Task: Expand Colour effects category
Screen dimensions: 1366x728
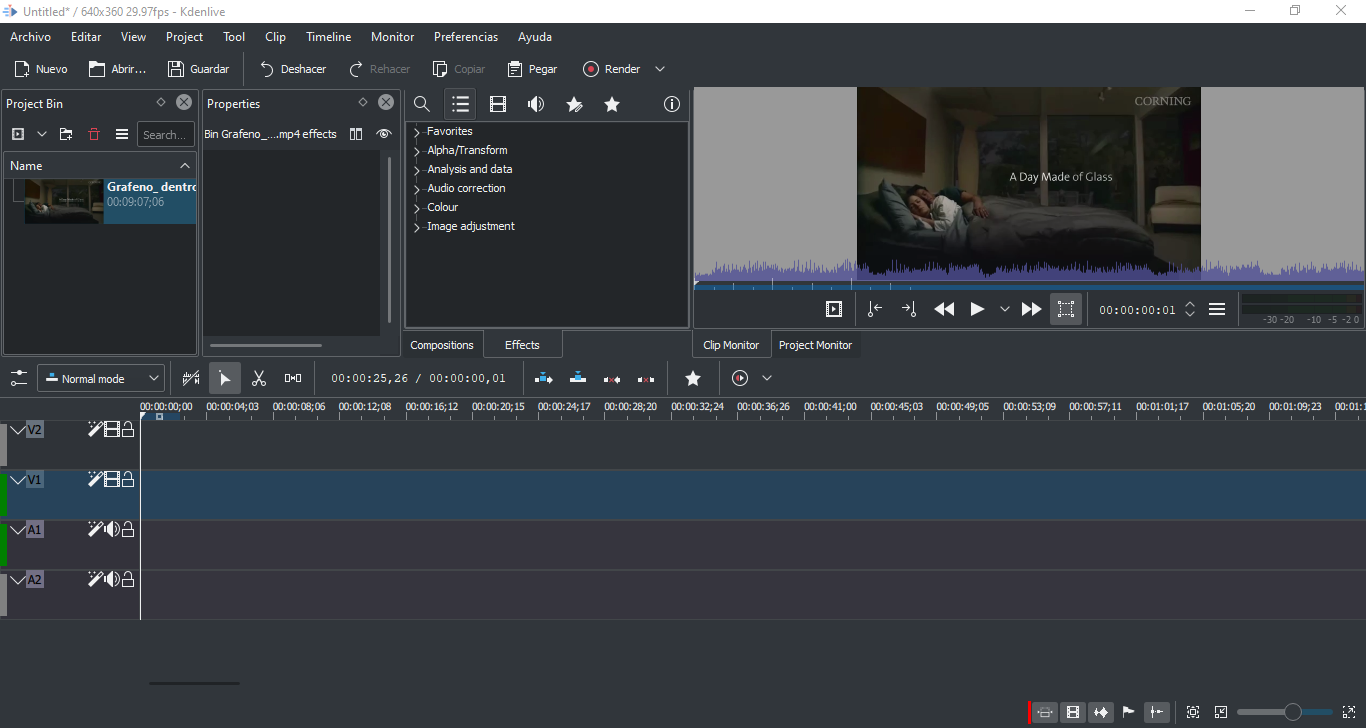Action: [x=417, y=208]
